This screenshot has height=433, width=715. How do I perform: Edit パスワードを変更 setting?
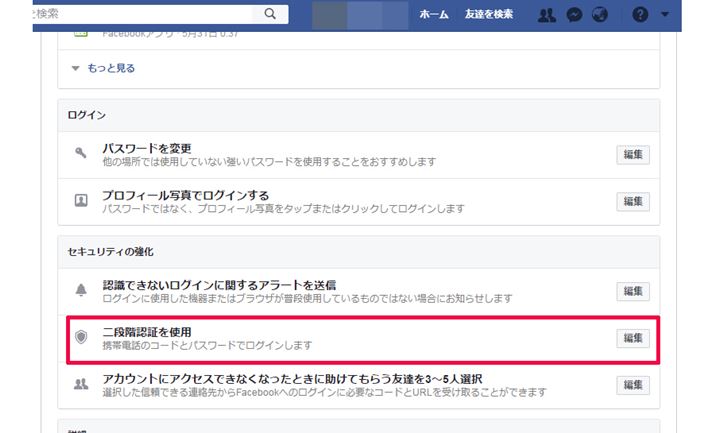point(633,155)
